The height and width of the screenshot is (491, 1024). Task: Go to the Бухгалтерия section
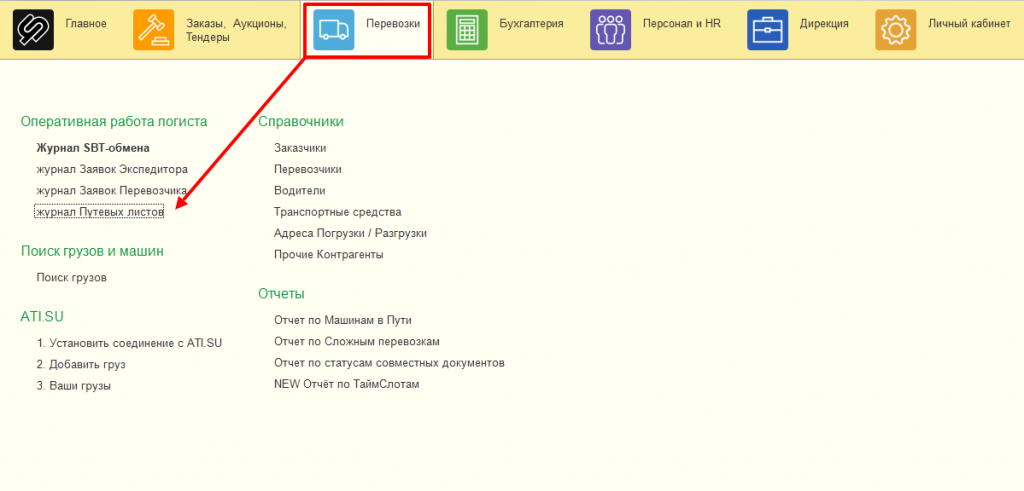click(531, 24)
